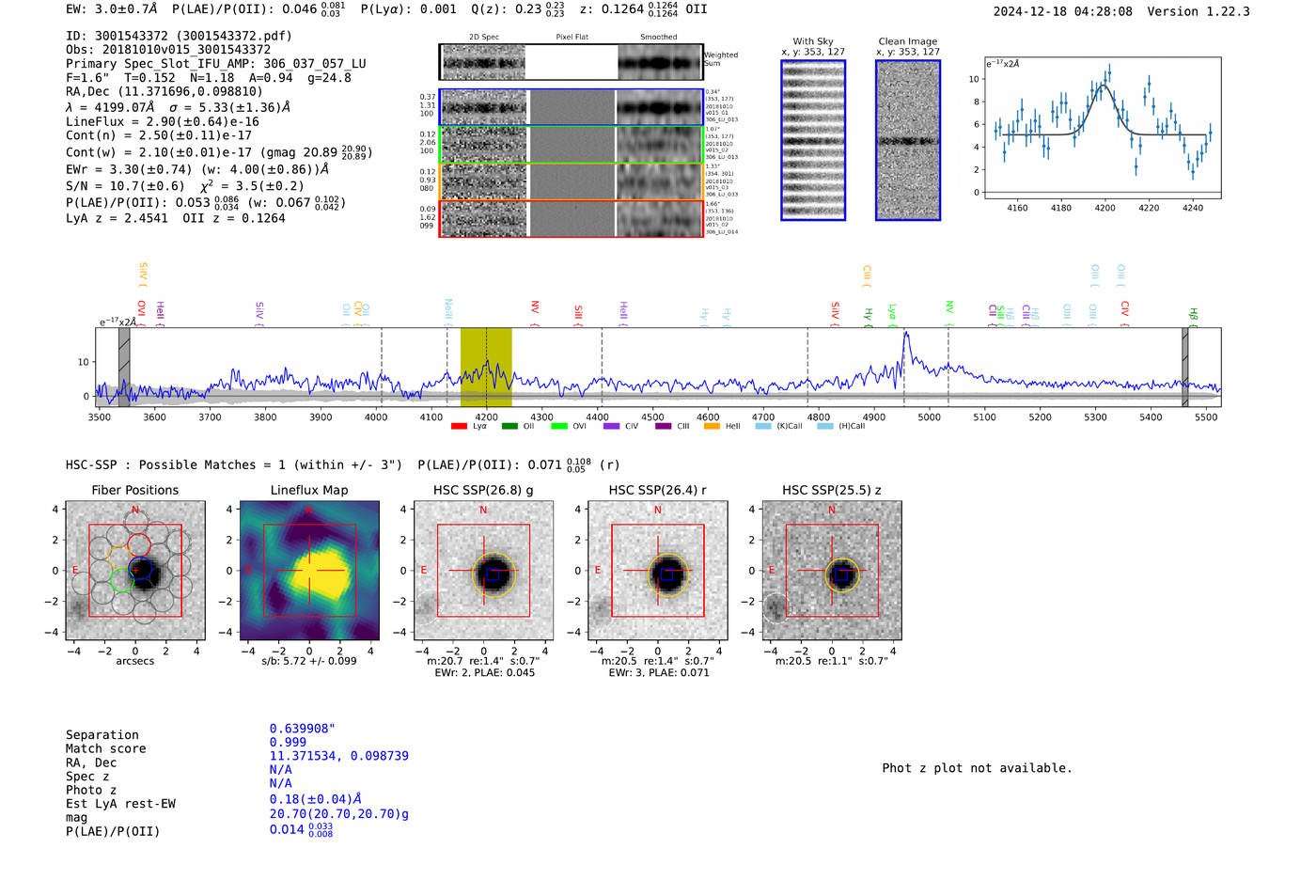The height and width of the screenshot is (896, 1316).
Task: Click the Lineflux Map panel
Action: [309, 571]
